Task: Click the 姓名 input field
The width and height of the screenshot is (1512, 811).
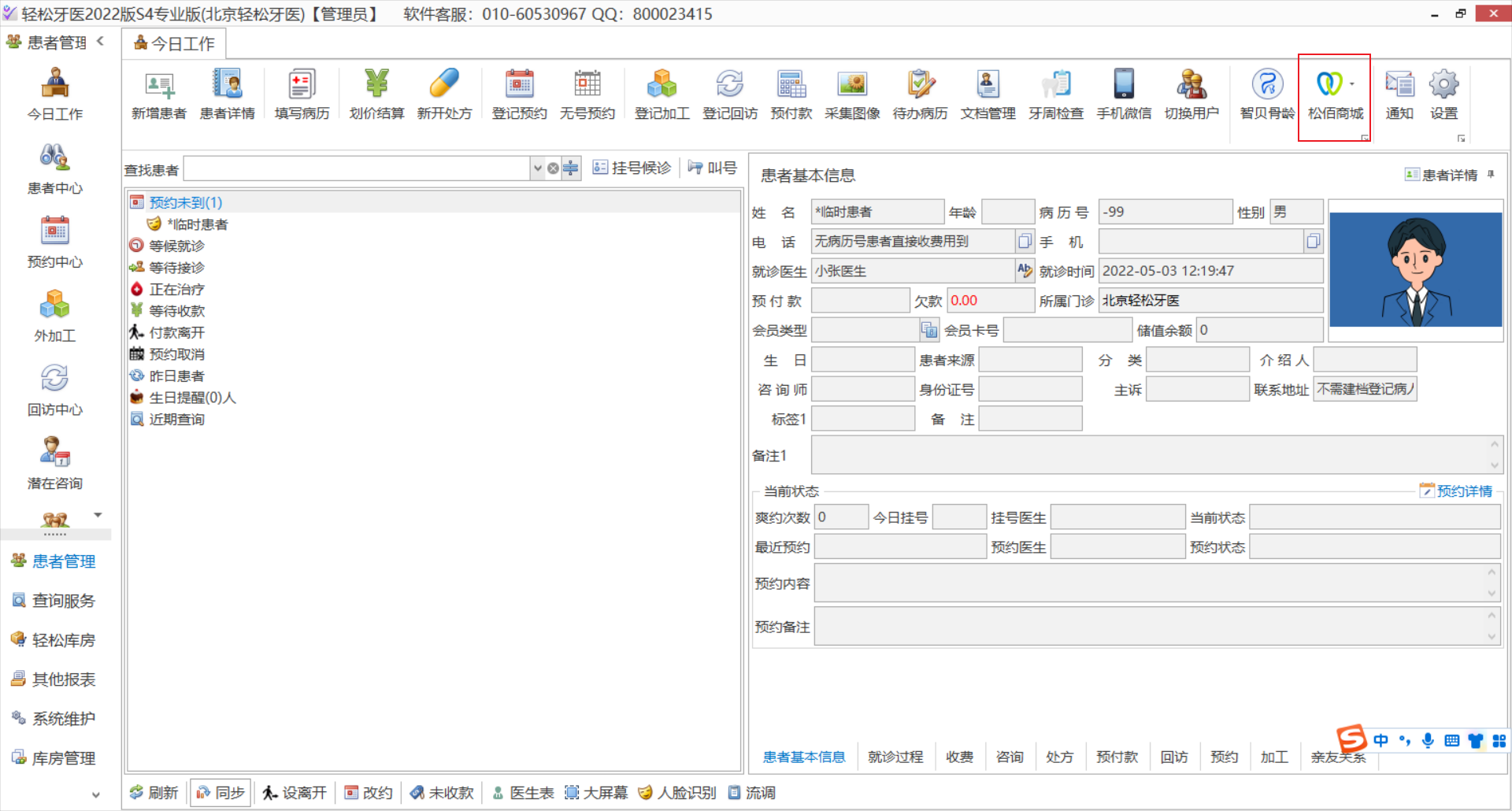Action: coord(877,212)
